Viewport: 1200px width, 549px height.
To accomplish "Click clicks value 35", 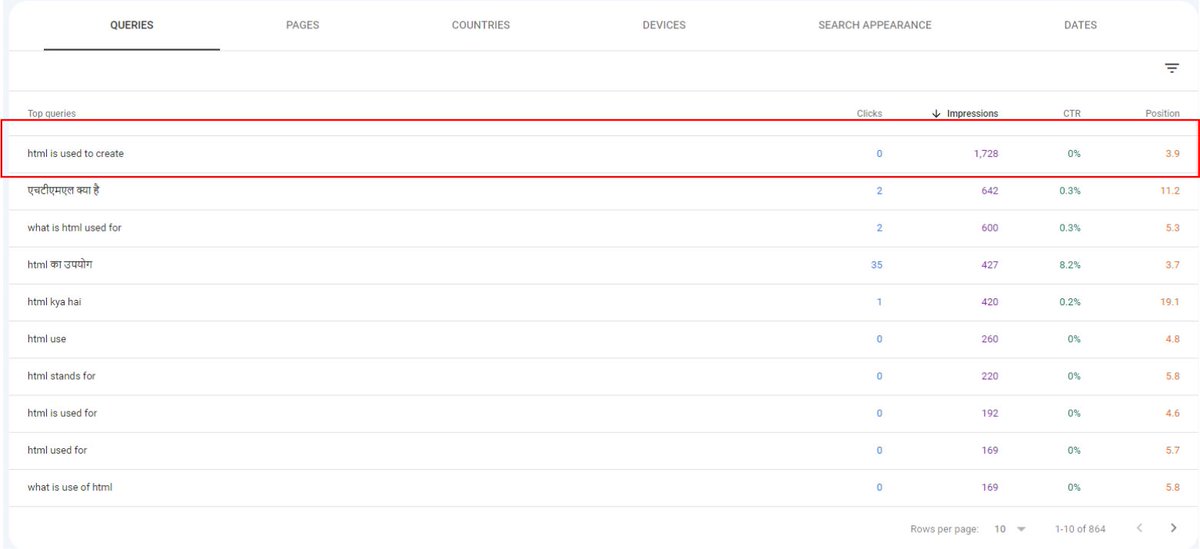I will coord(877,265).
